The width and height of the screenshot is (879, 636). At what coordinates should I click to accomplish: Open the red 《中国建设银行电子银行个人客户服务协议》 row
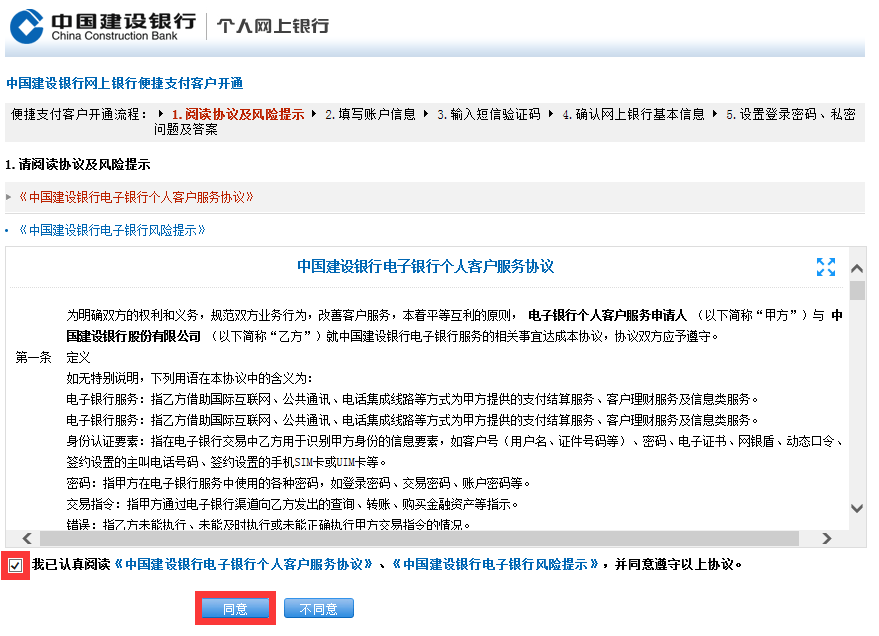pos(434,197)
